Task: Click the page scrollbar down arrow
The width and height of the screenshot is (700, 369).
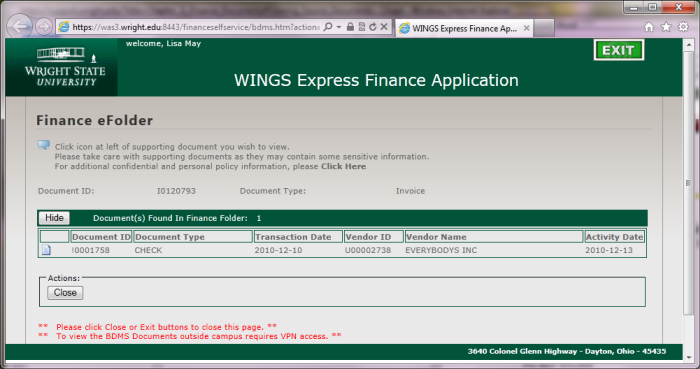Action: (x=688, y=357)
